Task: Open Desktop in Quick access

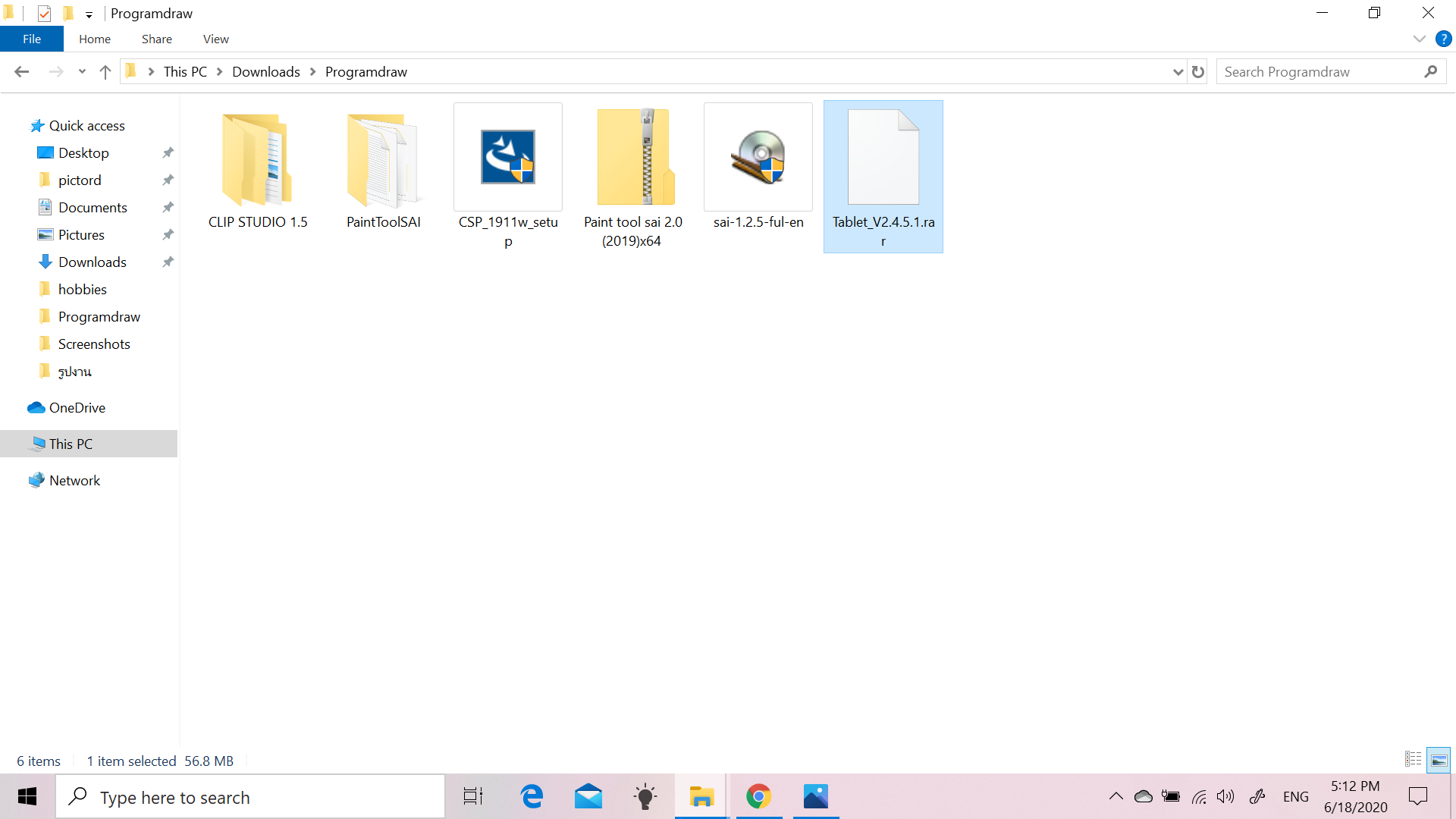Action: pyautogui.click(x=83, y=153)
